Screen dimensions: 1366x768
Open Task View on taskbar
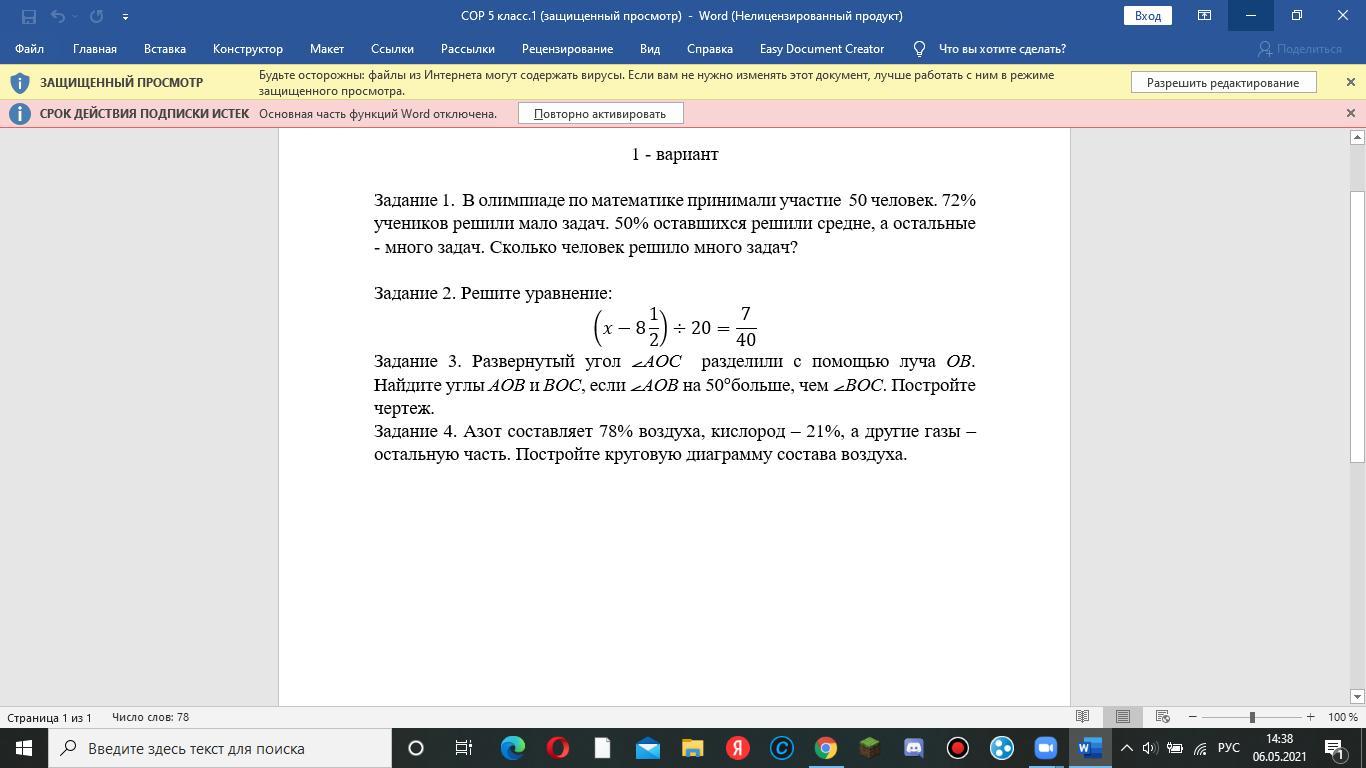[464, 748]
